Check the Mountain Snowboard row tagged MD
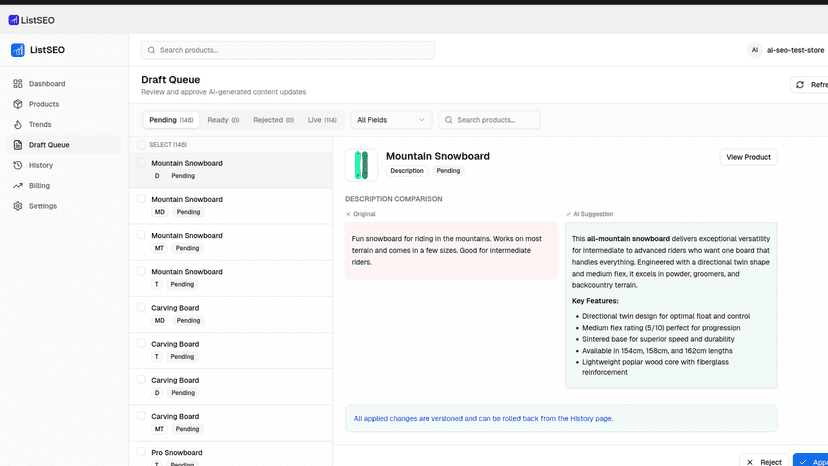The height and width of the screenshot is (466, 828). pyautogui.click(x=141, y=199)
